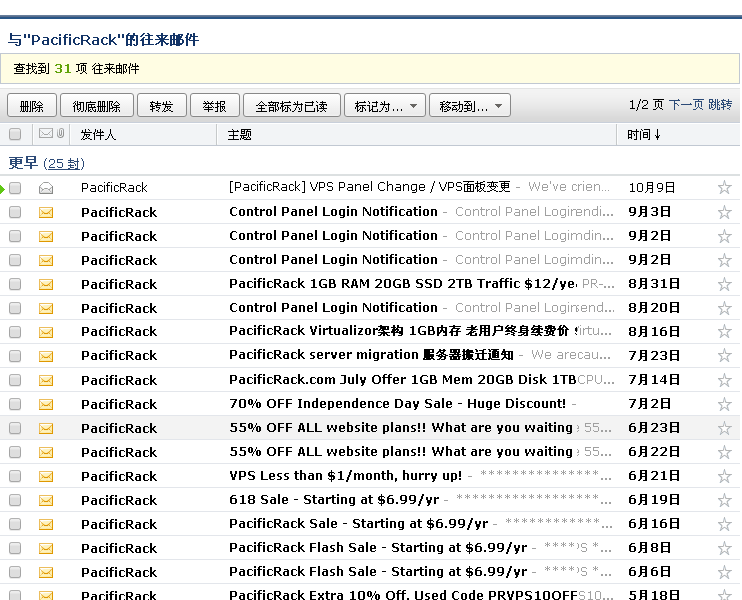Open 70% OFF Independence Day Sale email

coord(398,404)
